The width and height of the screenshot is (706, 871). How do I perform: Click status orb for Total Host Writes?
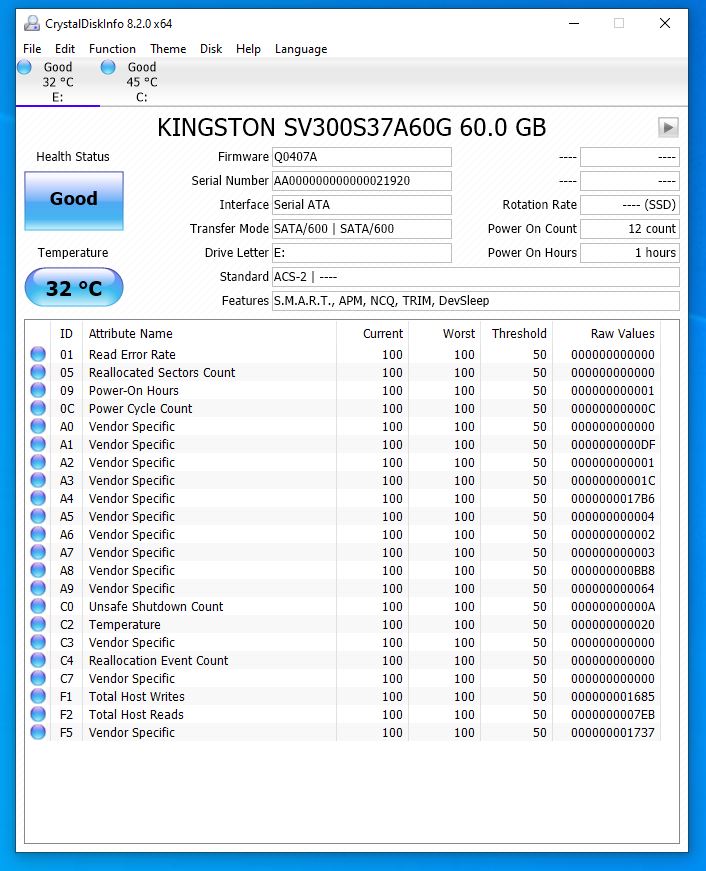point(38,696)
